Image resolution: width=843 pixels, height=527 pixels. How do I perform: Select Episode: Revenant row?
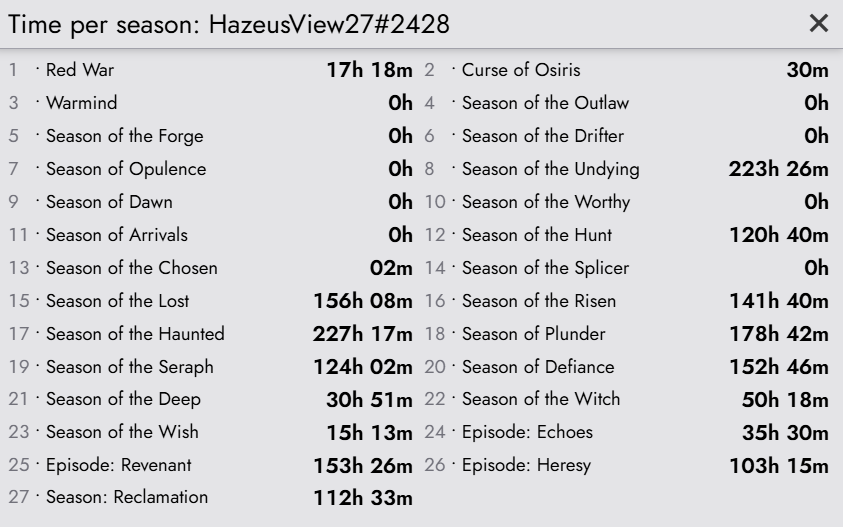[210, 465]
